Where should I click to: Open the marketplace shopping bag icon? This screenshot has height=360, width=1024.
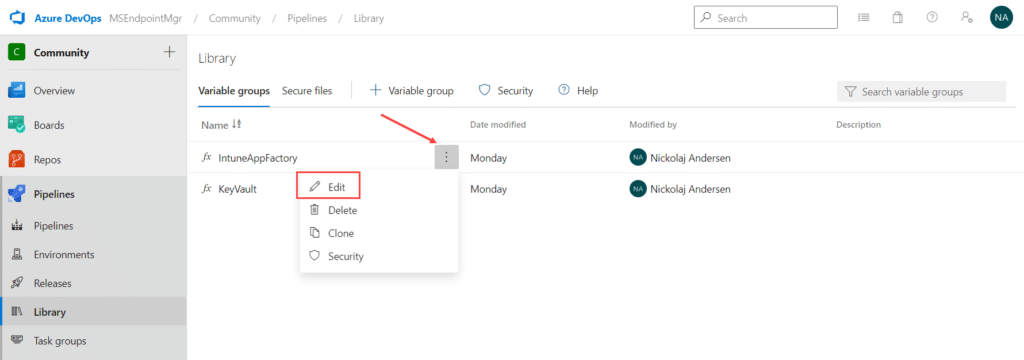click(x=898, y=18)
